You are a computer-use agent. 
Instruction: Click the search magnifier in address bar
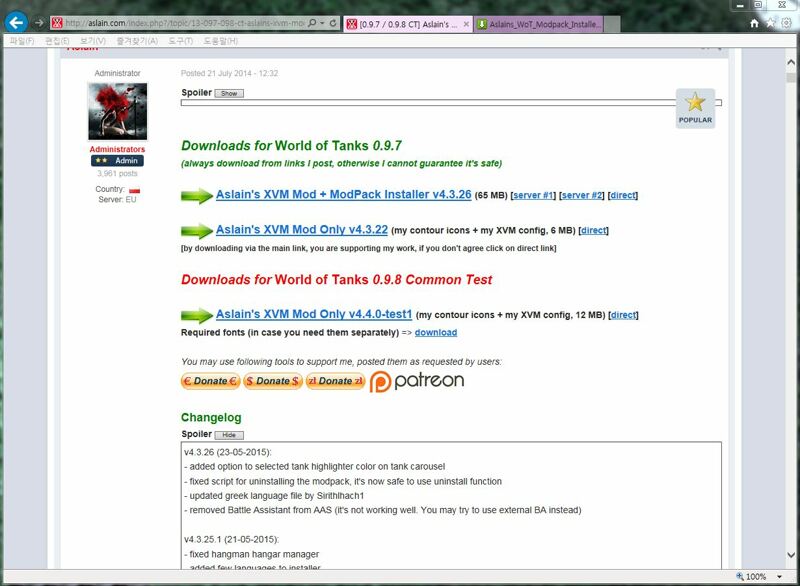tap(312, 23)
